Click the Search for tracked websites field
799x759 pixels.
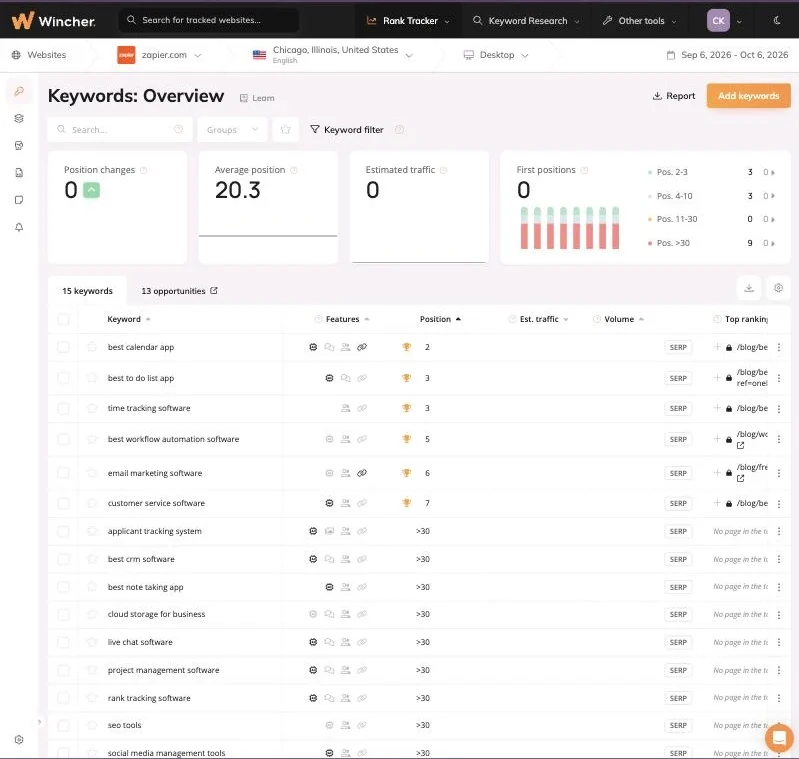click(x=209, y=20)
